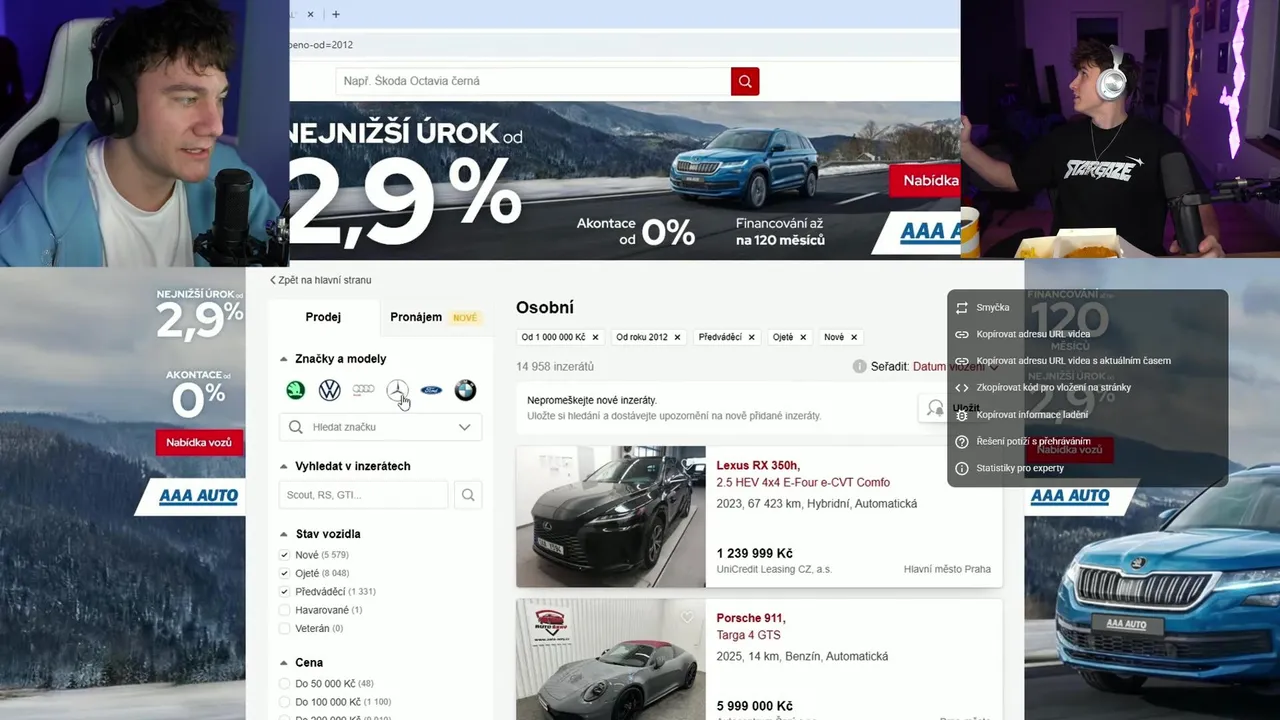The width and height of the screenshot is (1280, 720).
Task: Uncheck the Nové checkbox
Action: (284, 555)
